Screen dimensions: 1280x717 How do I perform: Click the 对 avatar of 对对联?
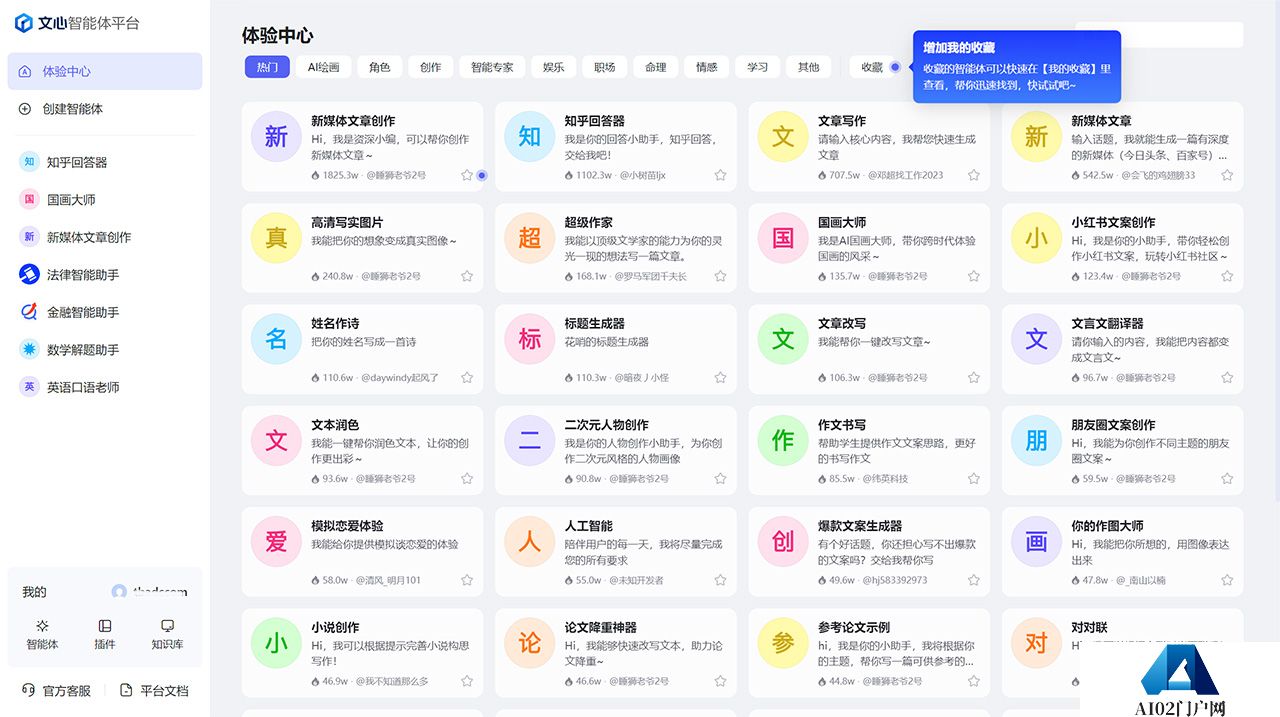(x=1037, y=643)
